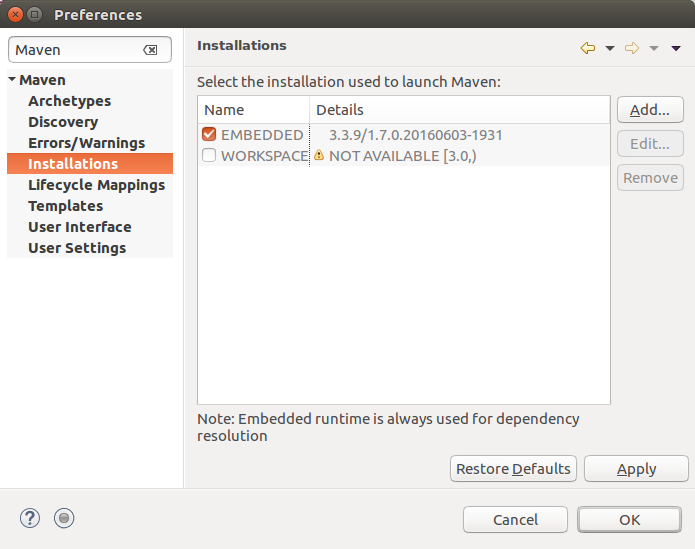Uncheck the EMBEDDED installation checkbox
The image size is (695, 549).
(209, 134)
